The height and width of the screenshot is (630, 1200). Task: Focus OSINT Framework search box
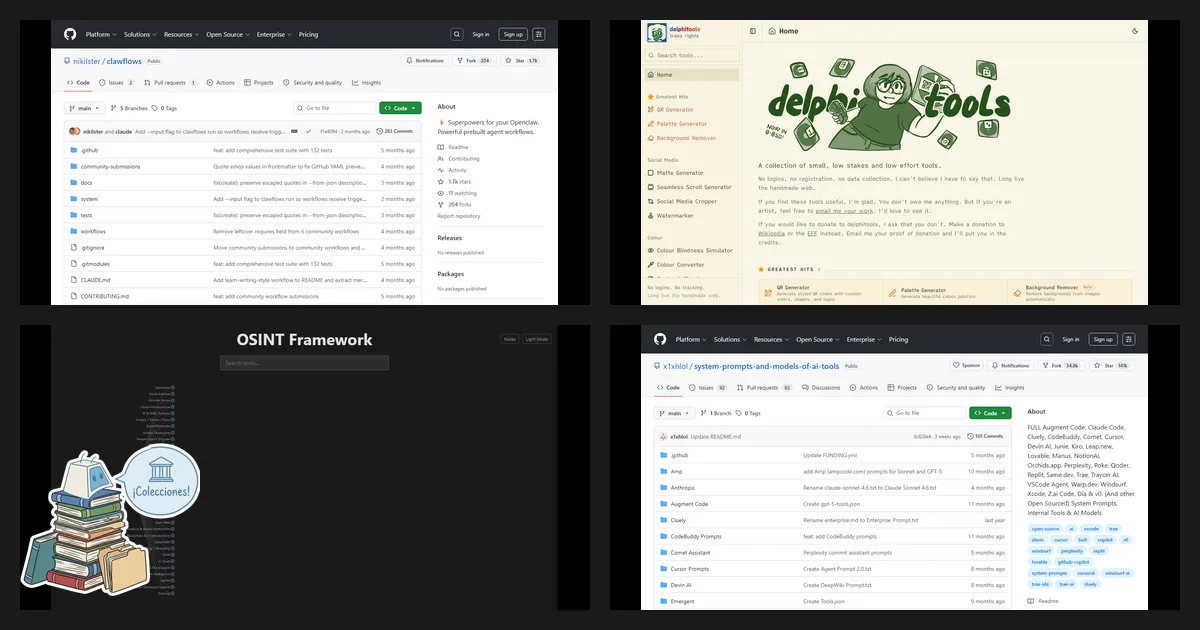pyautogui.click(x=304, y=363)
